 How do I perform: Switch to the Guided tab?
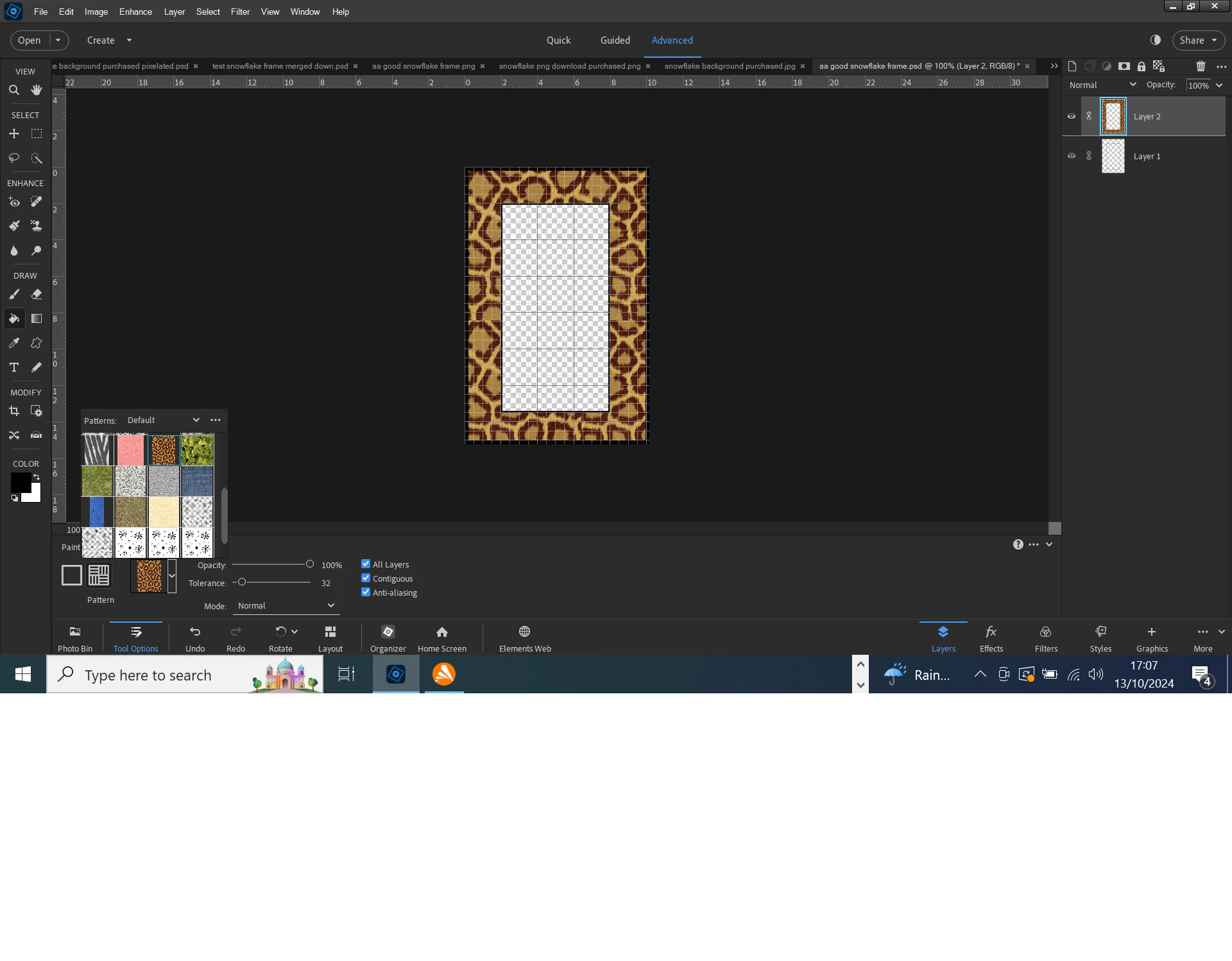point(615,40)
